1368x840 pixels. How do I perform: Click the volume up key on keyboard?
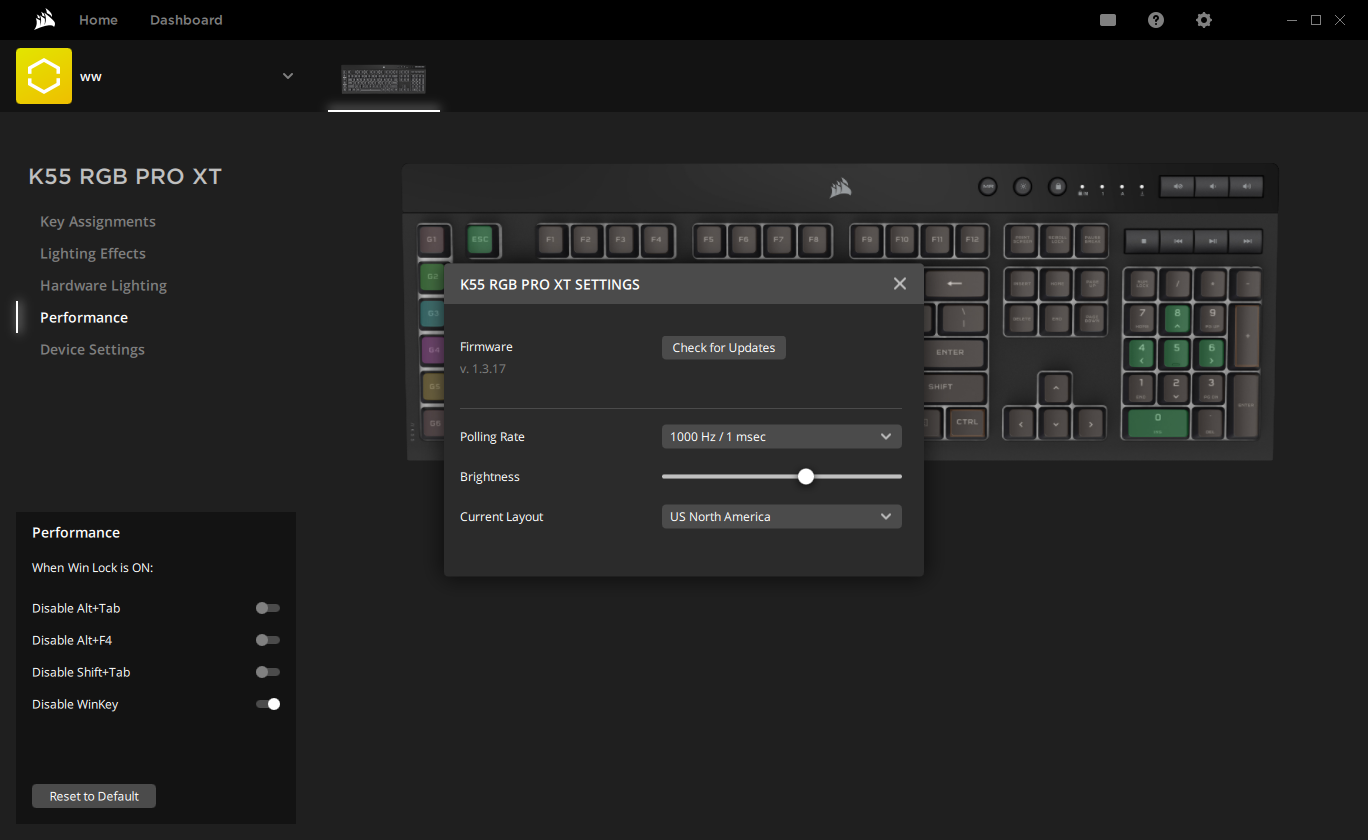1246,186
